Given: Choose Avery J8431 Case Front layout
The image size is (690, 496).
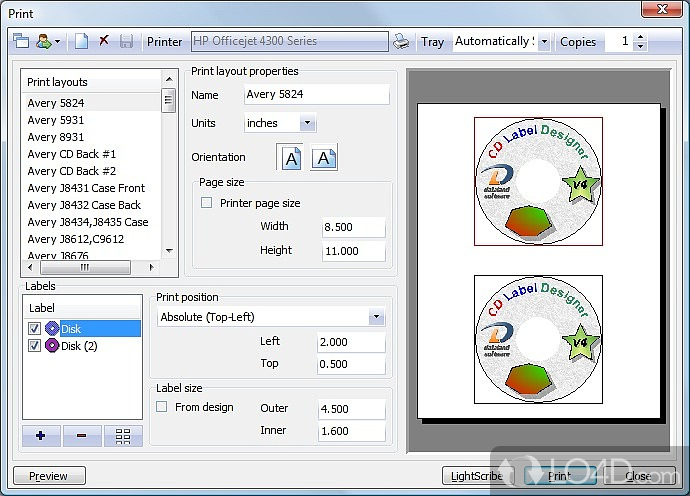Looking at the screenshot, I should pyautogui.click(x=86, y=188).
